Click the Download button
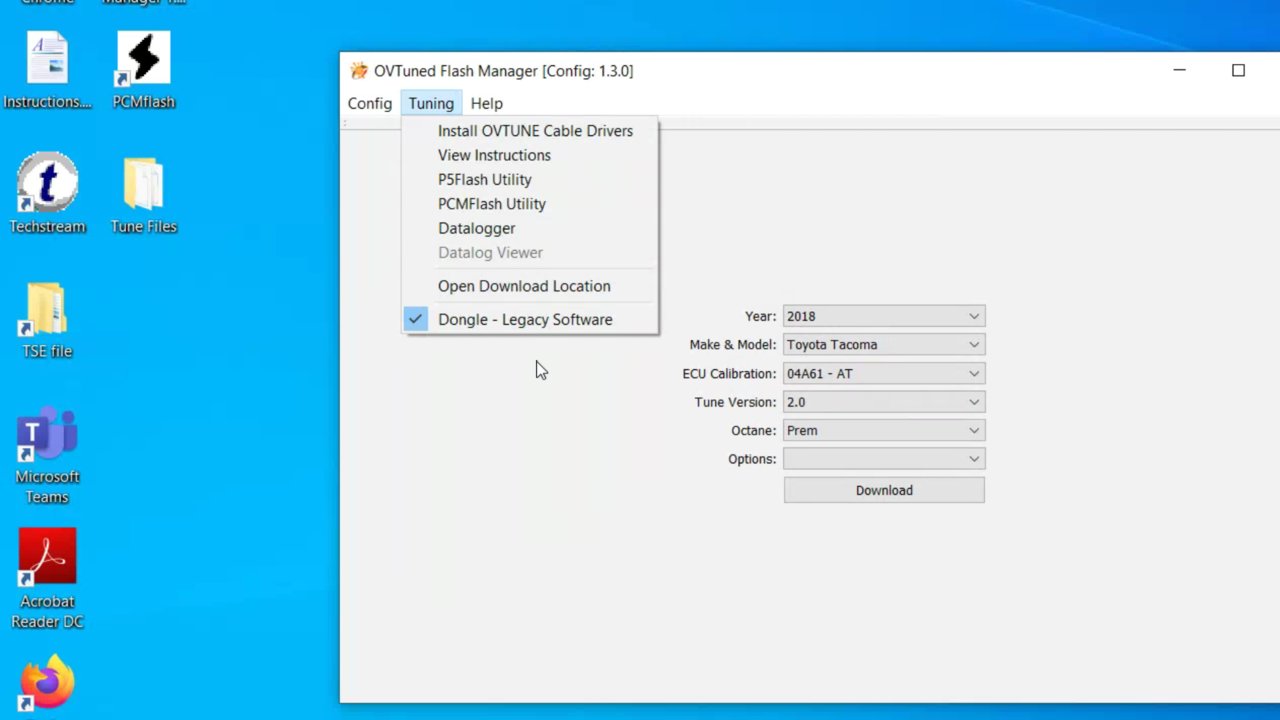The width and height of the screenshot is (1280, 720). coord(884,490)
